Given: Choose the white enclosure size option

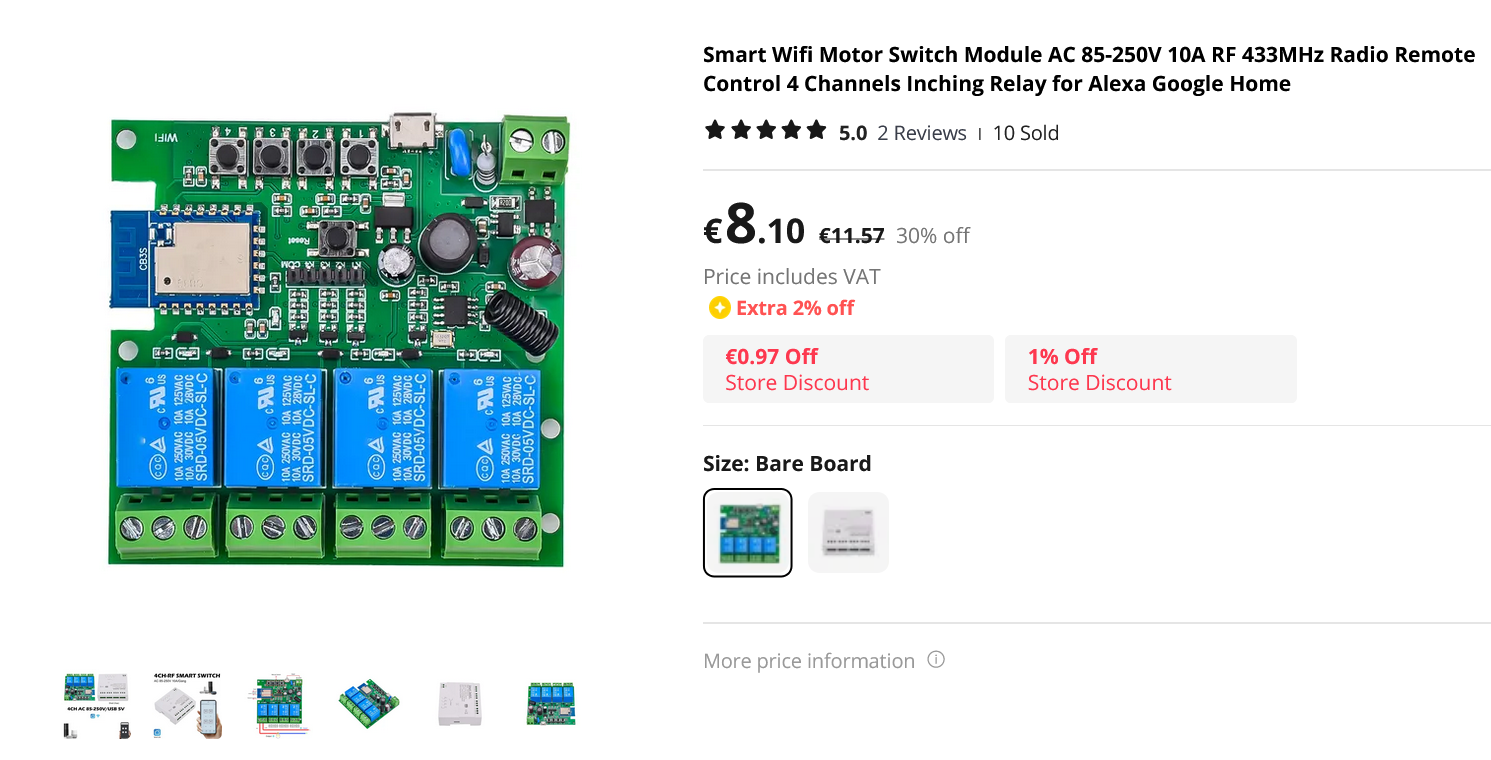Looking at the screenshot, I should (x=848, y=532).
